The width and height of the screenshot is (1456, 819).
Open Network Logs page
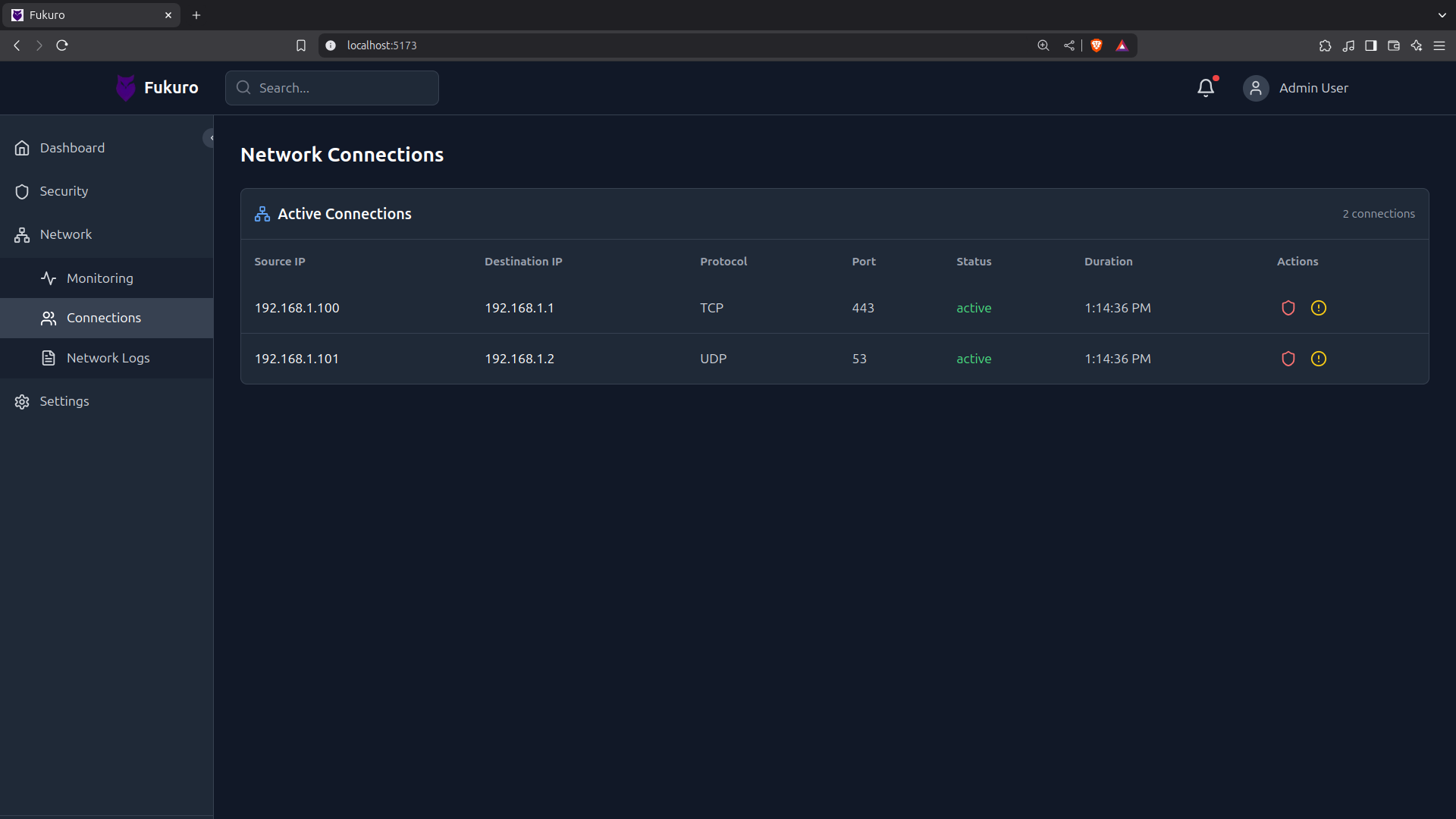pos(108,358)
